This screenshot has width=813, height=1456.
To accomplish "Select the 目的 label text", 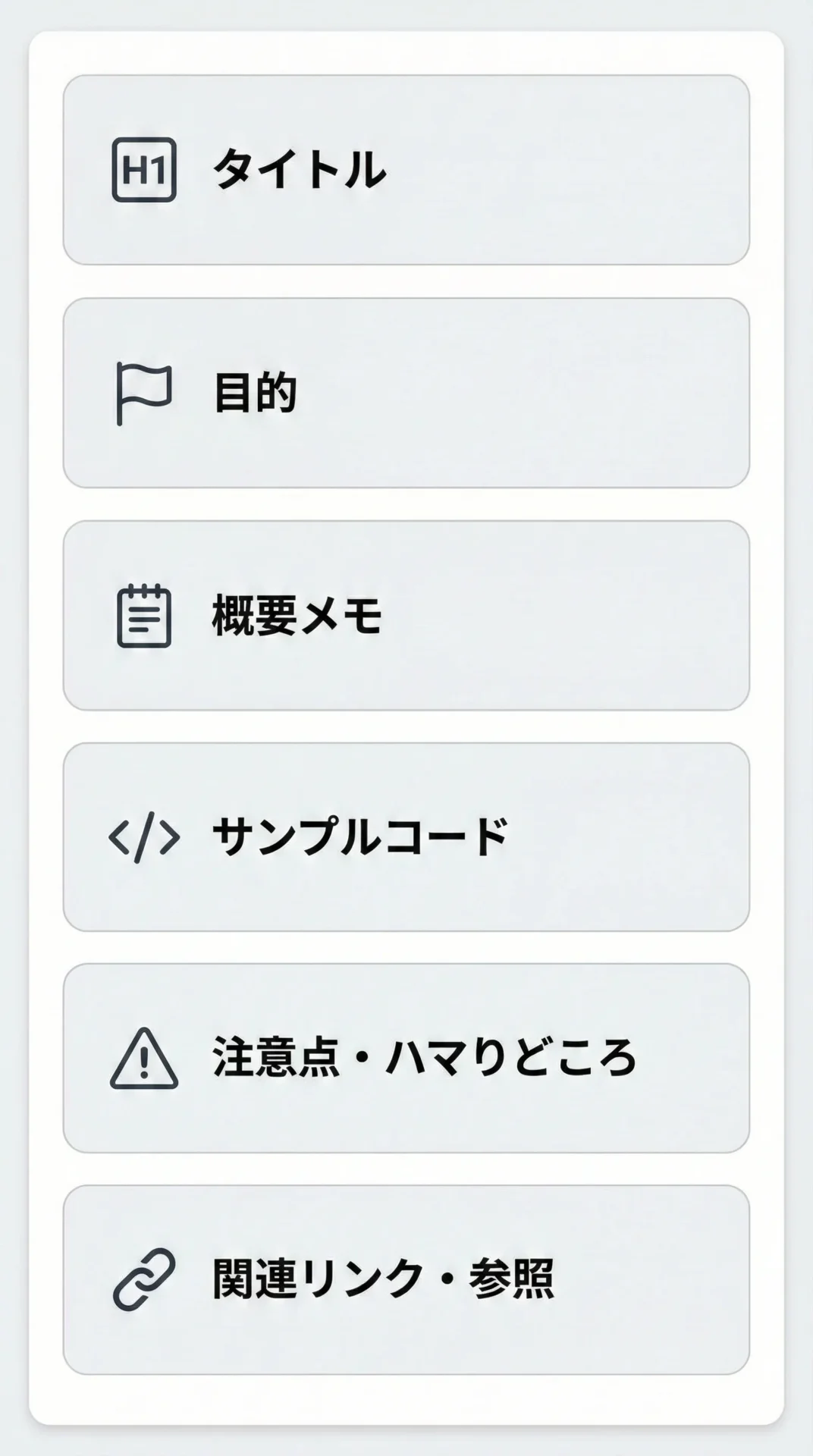I will click(x=255, y=393).
